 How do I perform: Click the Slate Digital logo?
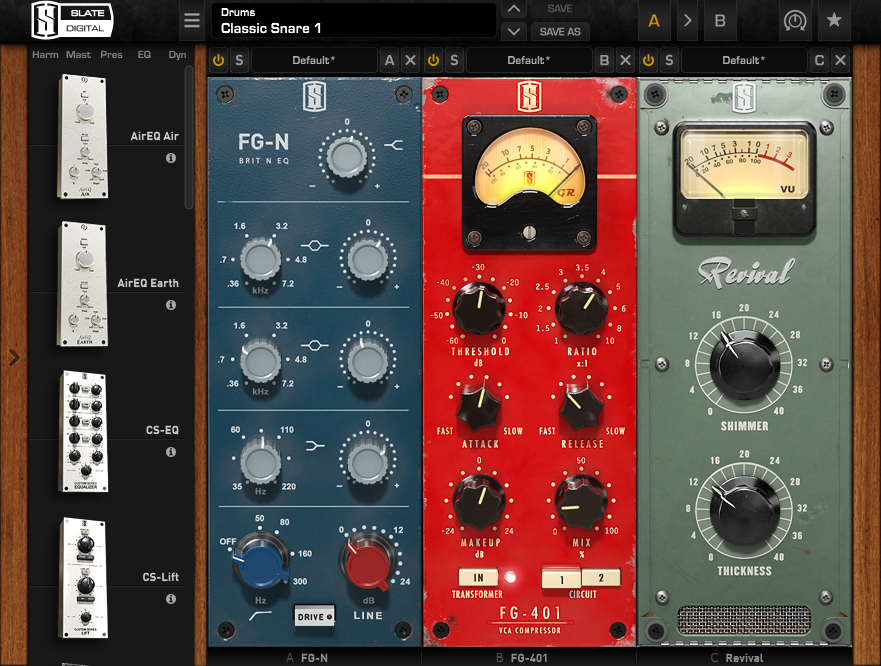tap(72, 20)
